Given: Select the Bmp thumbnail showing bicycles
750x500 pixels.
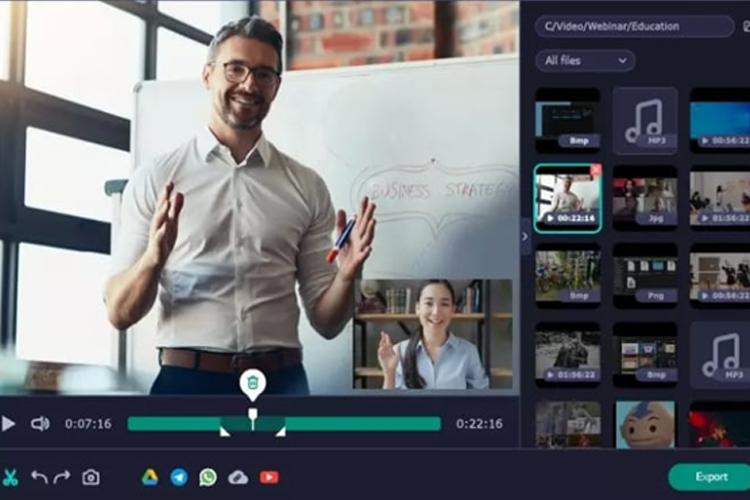Looking at the screenshot, I should [x=568, y=276].
